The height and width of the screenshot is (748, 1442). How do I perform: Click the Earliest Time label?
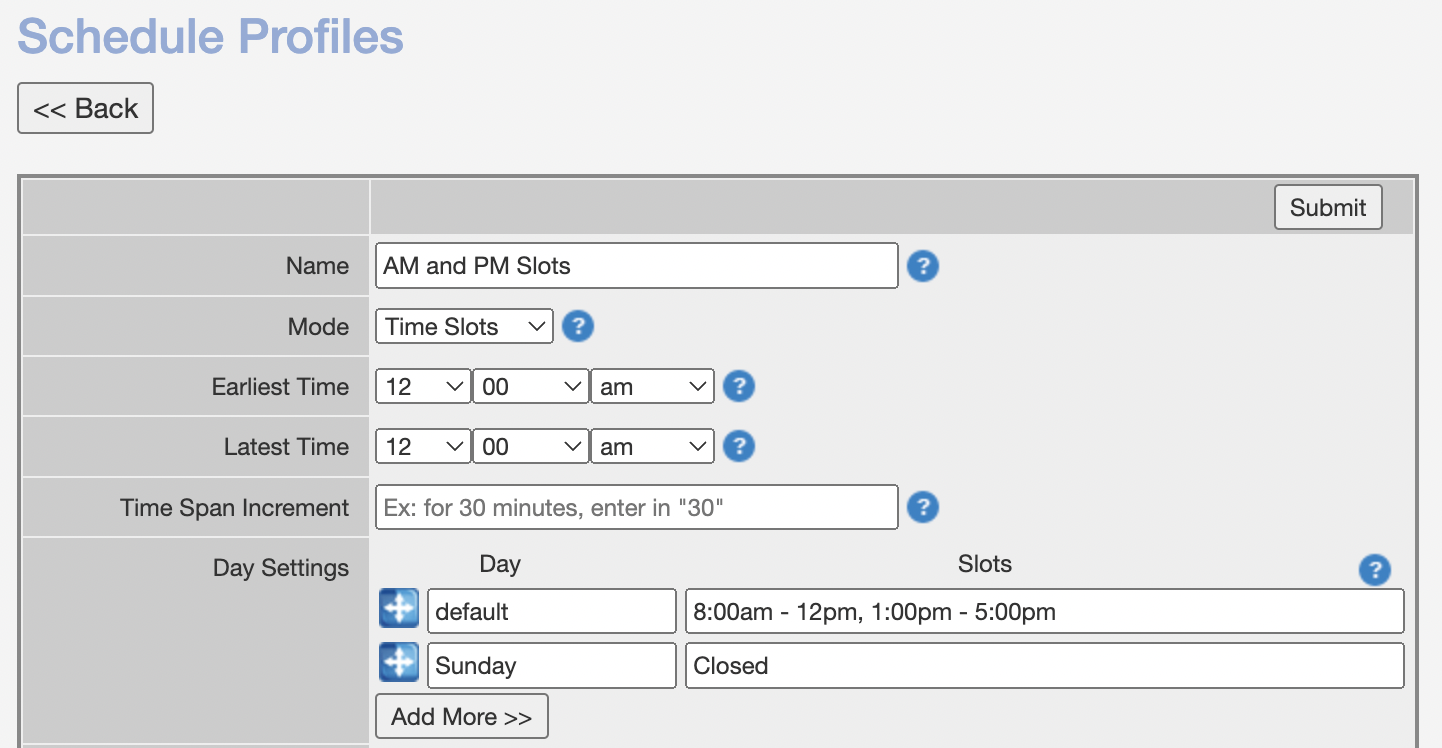280,387
